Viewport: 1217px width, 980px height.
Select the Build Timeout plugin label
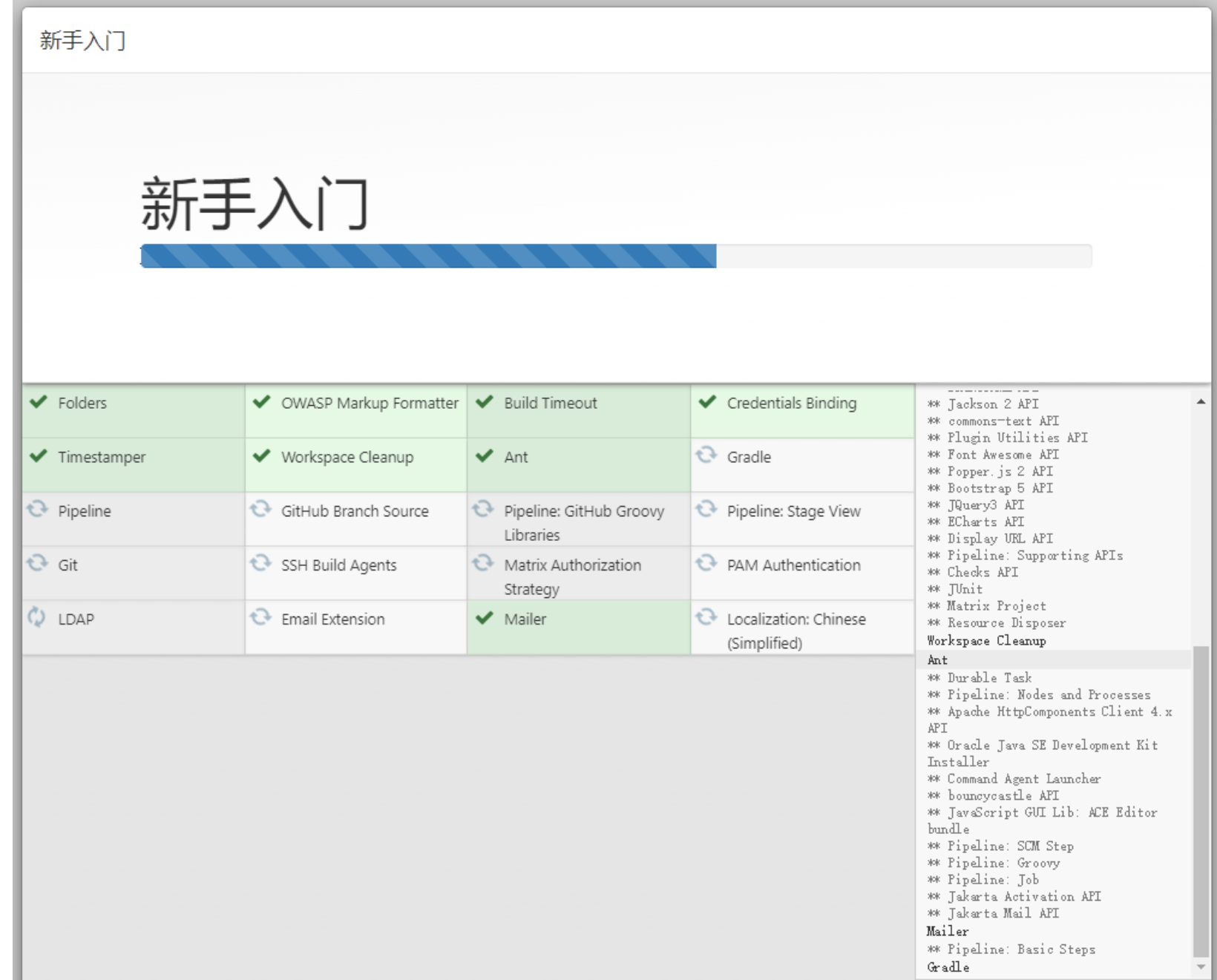point(551,403)
